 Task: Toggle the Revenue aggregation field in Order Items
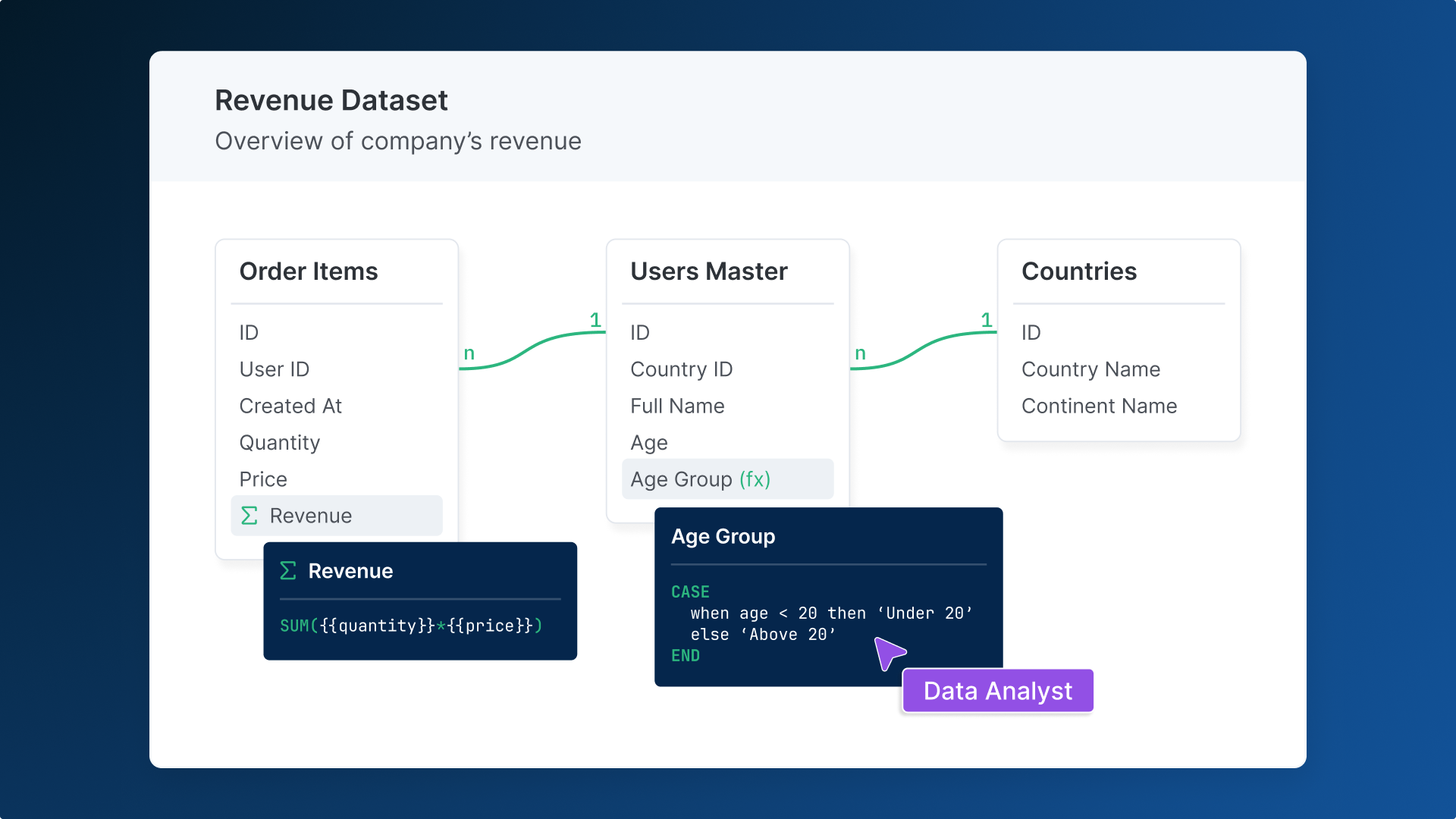336,516
